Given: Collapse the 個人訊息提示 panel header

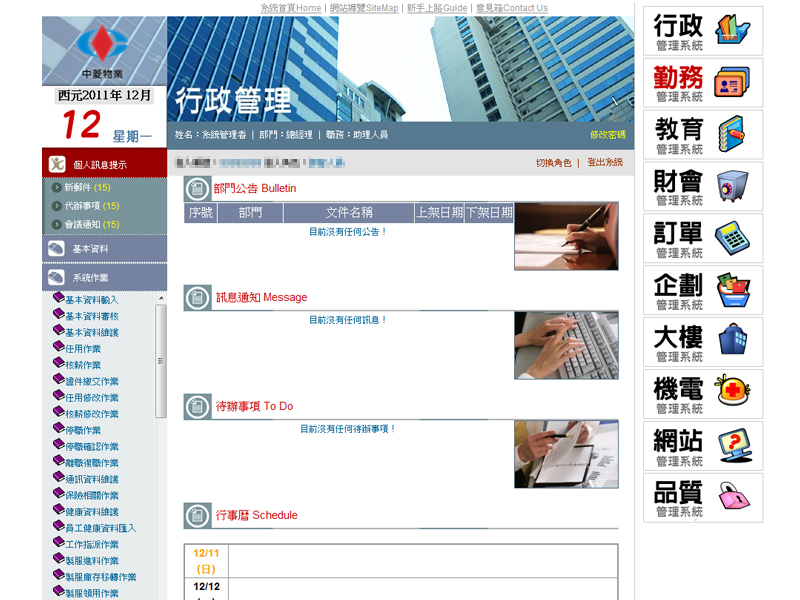Looking at the screenshot, I should (105, 163).
